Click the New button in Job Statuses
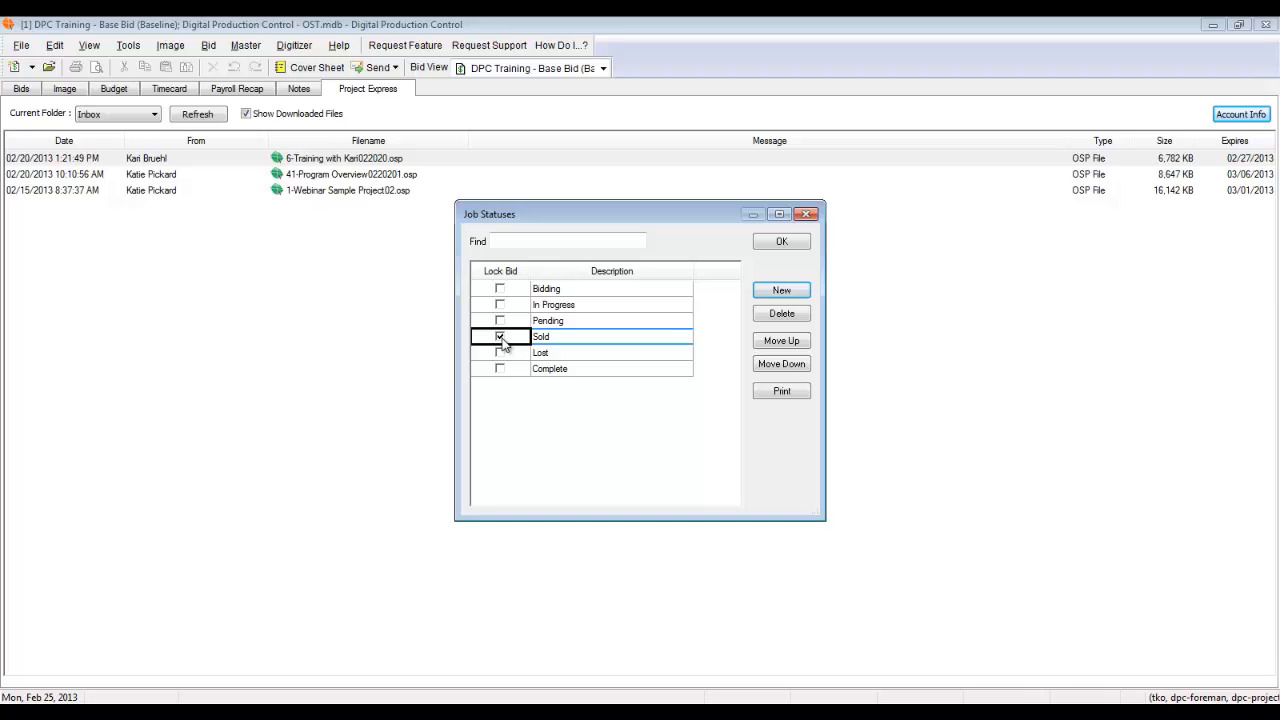Viewport: 1280px width, 720px height. point(782,290)
